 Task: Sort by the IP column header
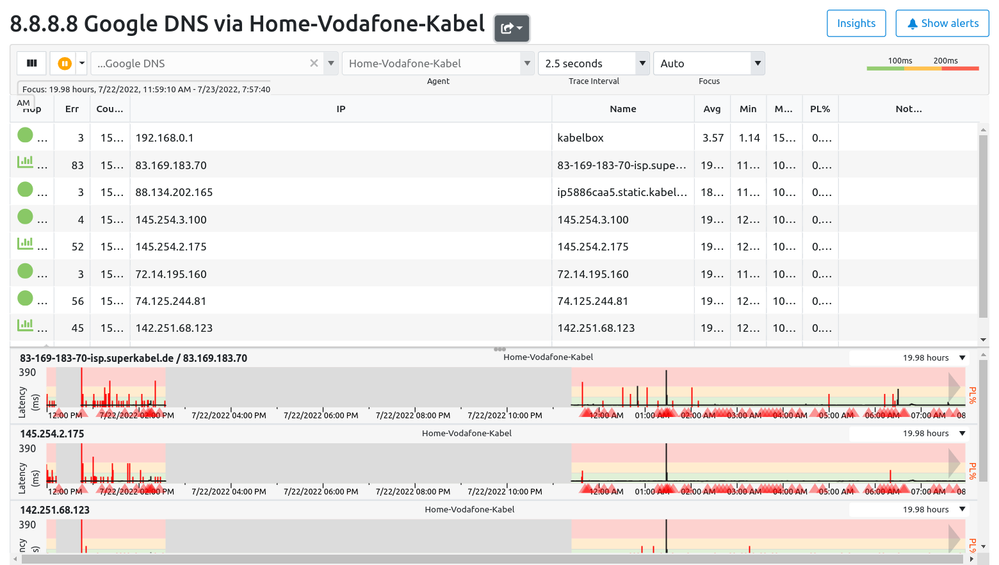coord(341,109)
